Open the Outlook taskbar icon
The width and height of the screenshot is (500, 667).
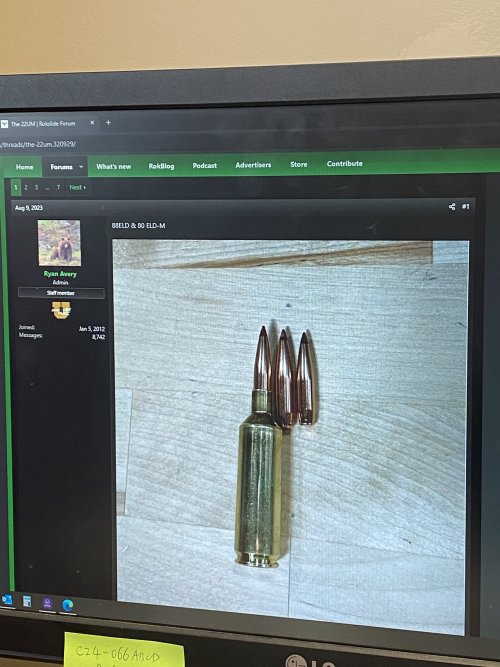pos(7,600)
